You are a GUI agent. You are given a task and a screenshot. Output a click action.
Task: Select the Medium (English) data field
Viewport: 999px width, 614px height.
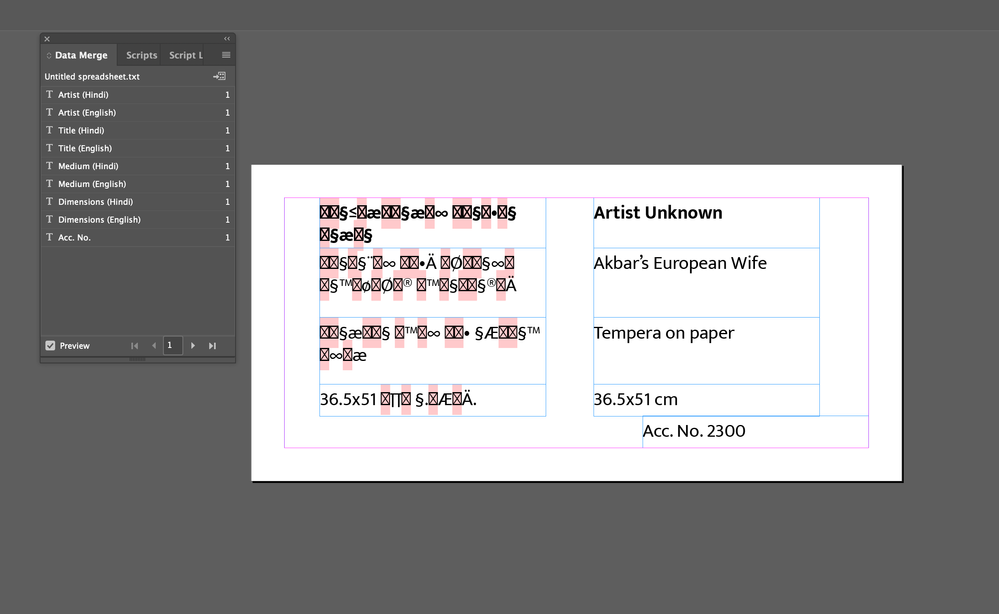[x=138, y=183]
